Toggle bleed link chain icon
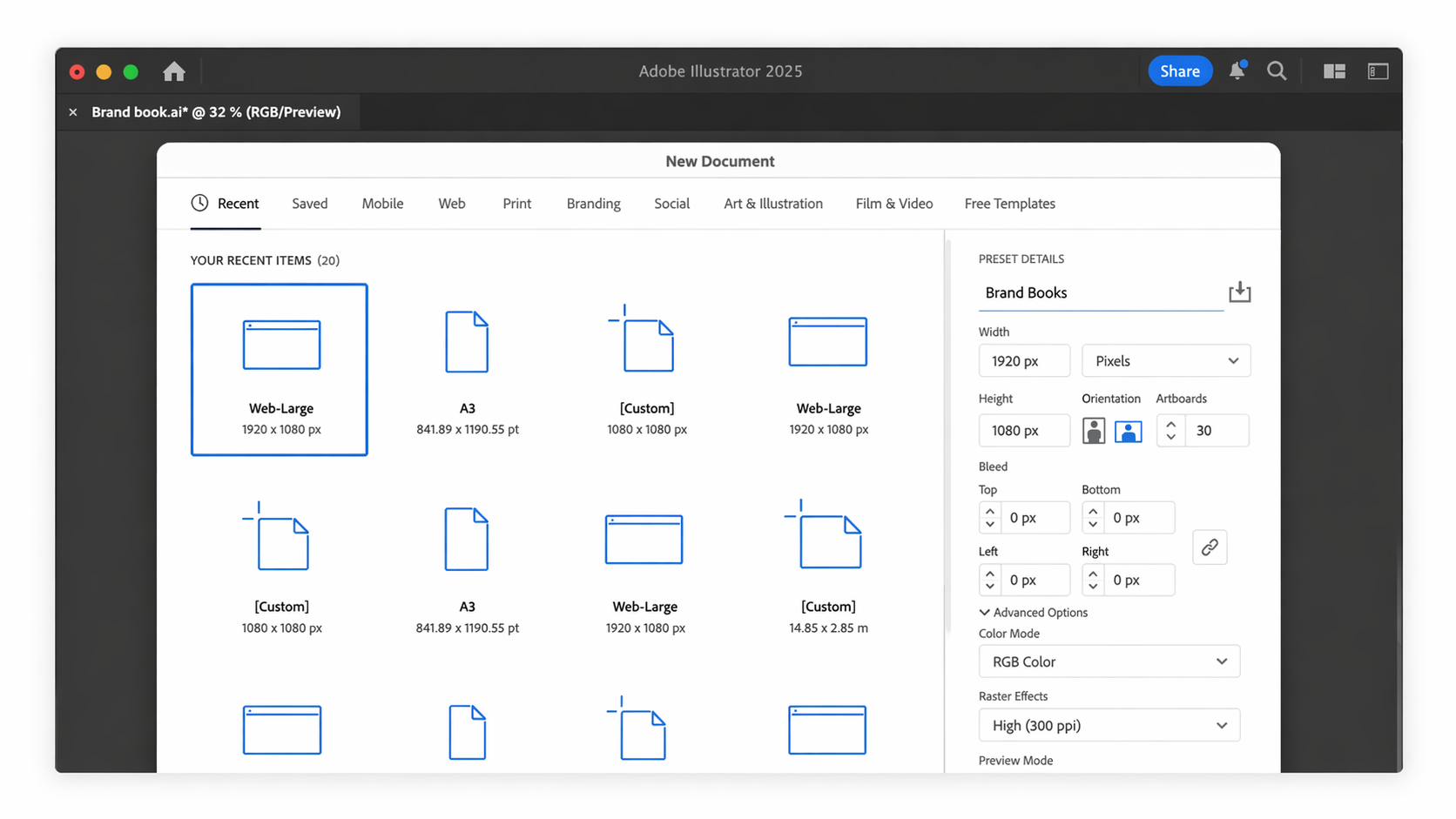 tap(1210, 547)
